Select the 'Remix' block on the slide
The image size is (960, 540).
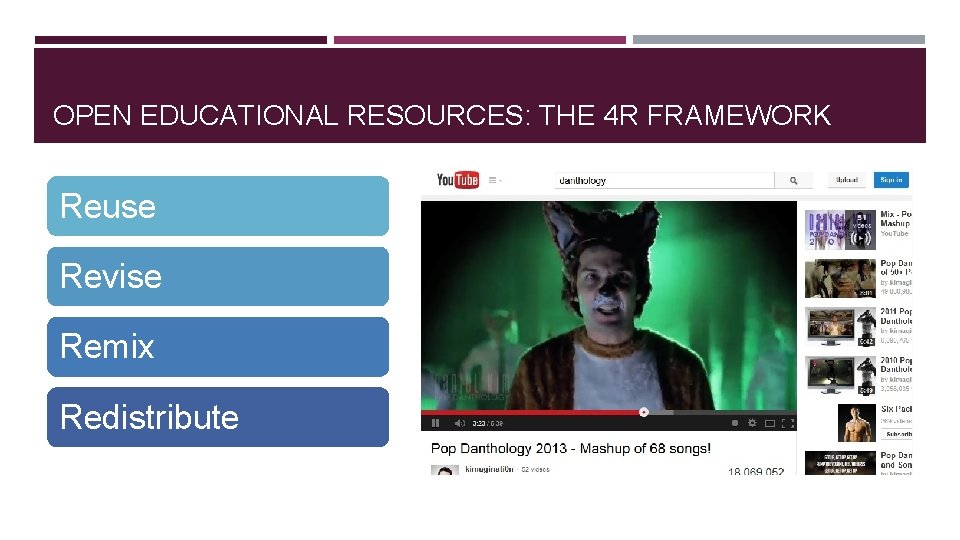218,347
